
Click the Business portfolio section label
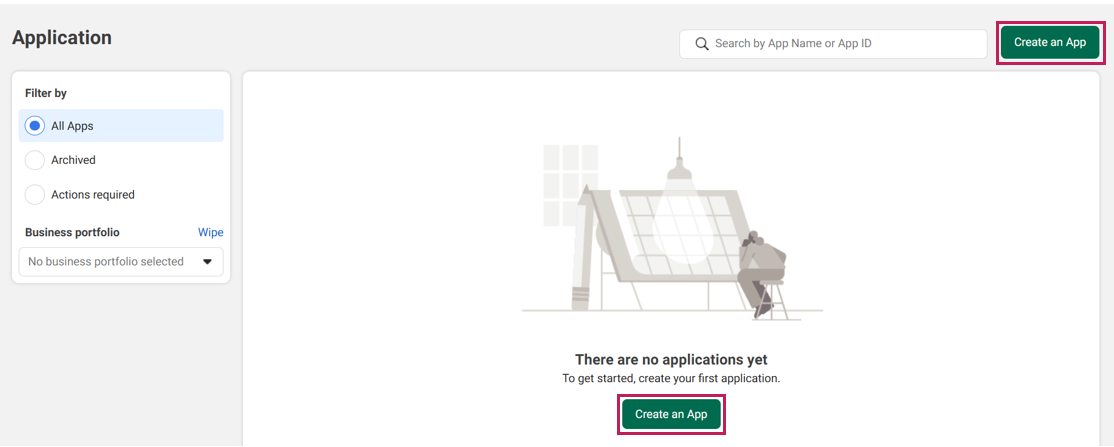coord(72,232)
